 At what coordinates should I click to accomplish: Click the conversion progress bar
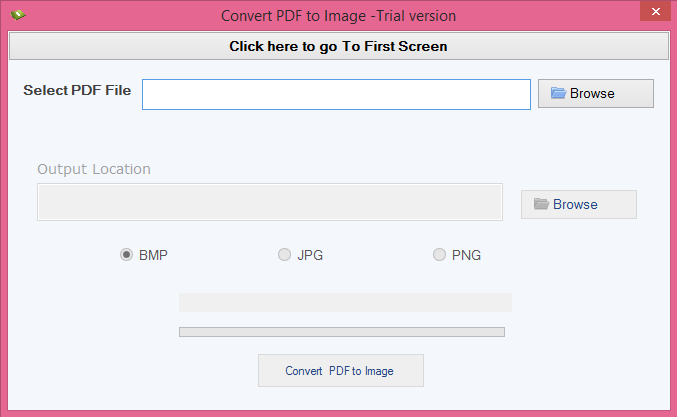[342, 332]
